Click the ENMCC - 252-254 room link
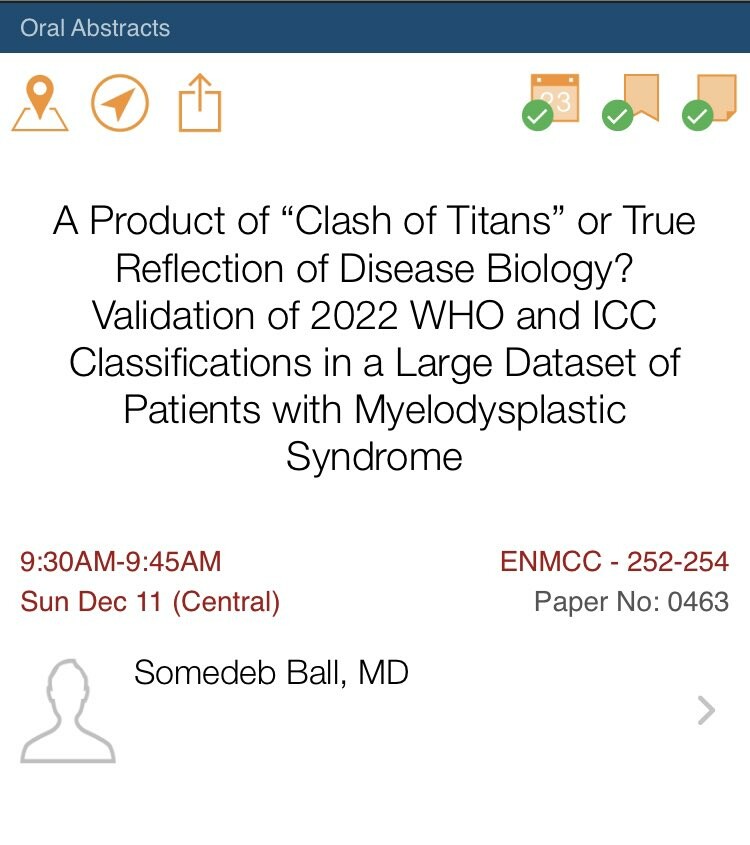The height and width of the screenshot is (845, 750). [614, 562]
